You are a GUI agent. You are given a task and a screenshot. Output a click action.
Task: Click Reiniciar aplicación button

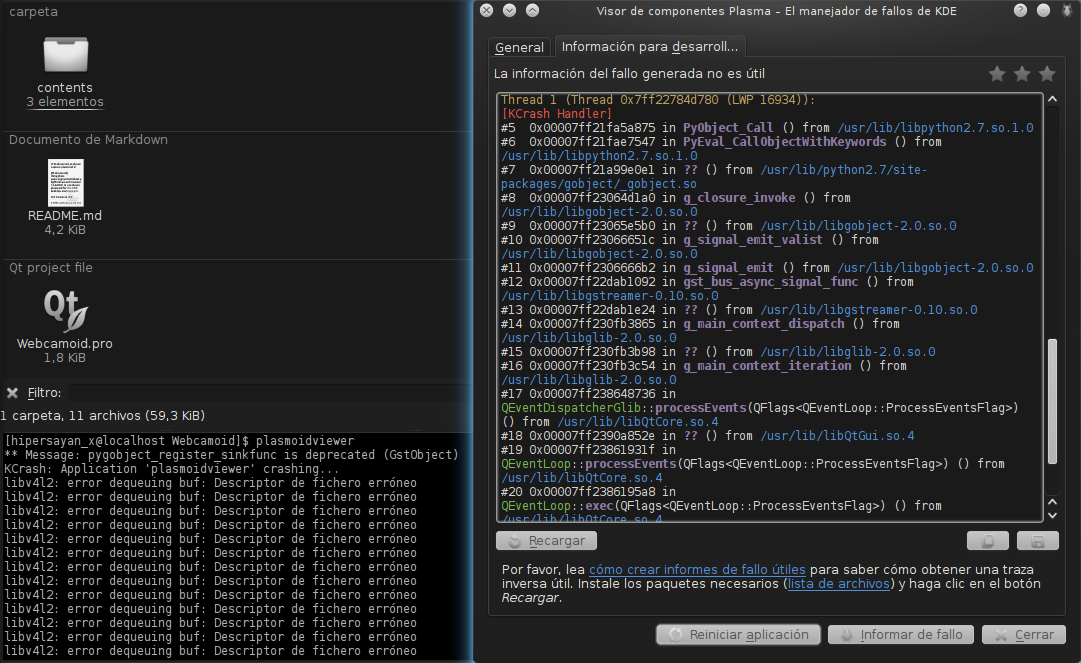pos(738,635)
